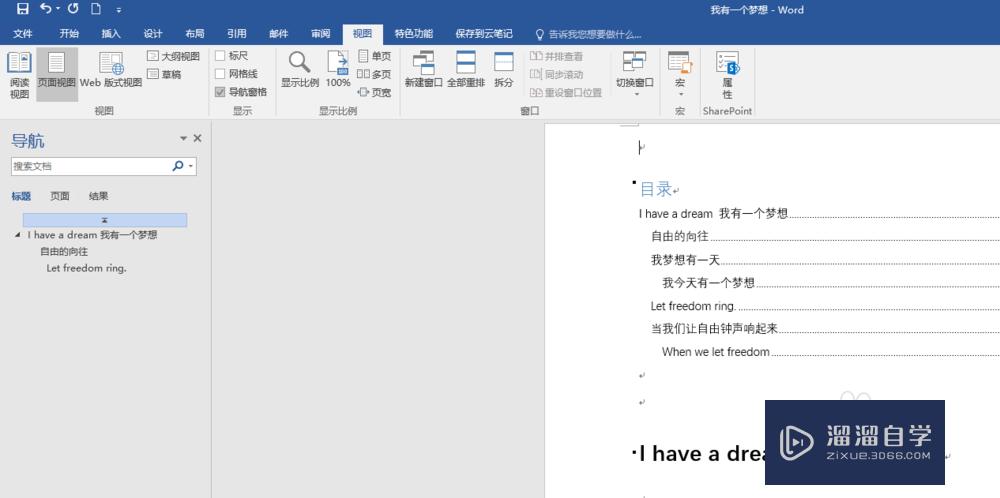This screenshot has width=1000, height=498.
Task: Open the quick access toolbar customize arrow
Action: pyautogui.click(x=119, y=10)
